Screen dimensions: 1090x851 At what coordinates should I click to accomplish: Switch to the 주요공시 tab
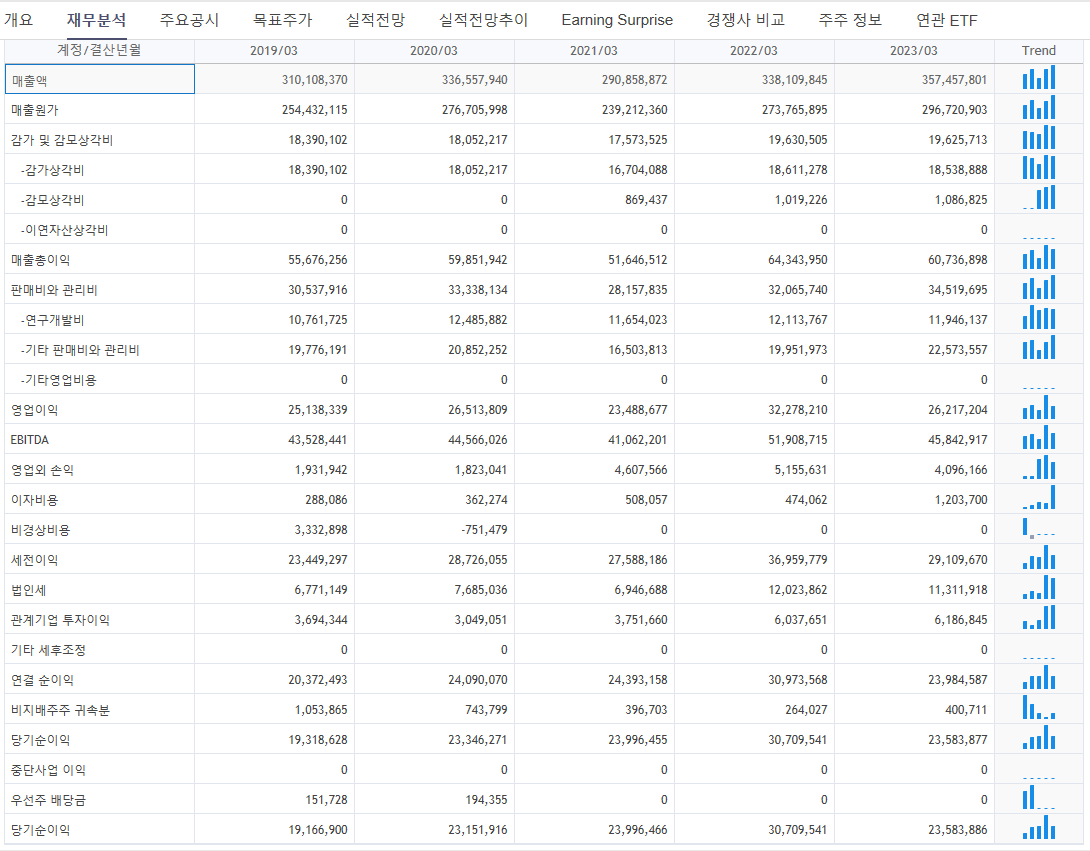point(189,20)
